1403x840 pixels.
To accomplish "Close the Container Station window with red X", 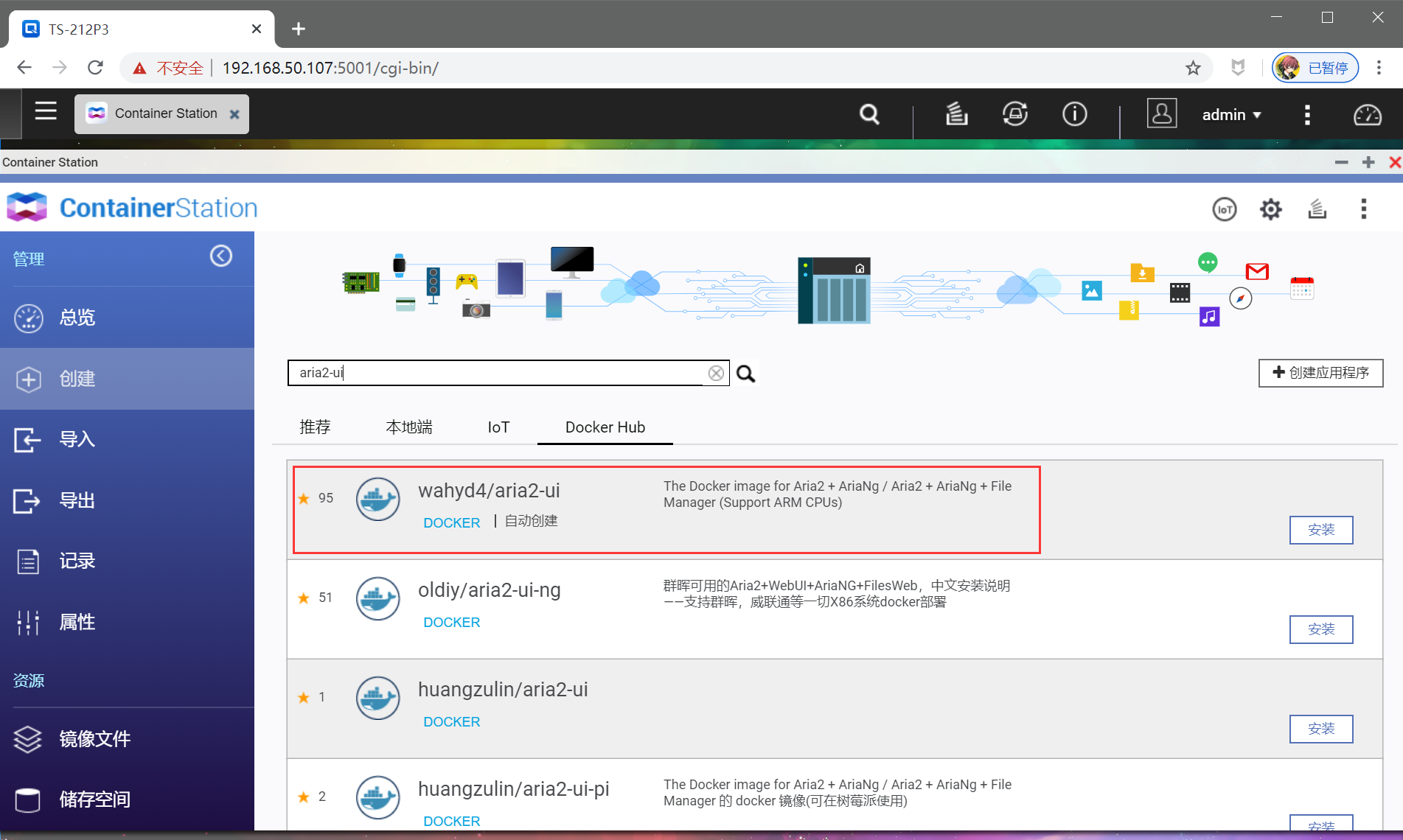I will pos(1395,162).
